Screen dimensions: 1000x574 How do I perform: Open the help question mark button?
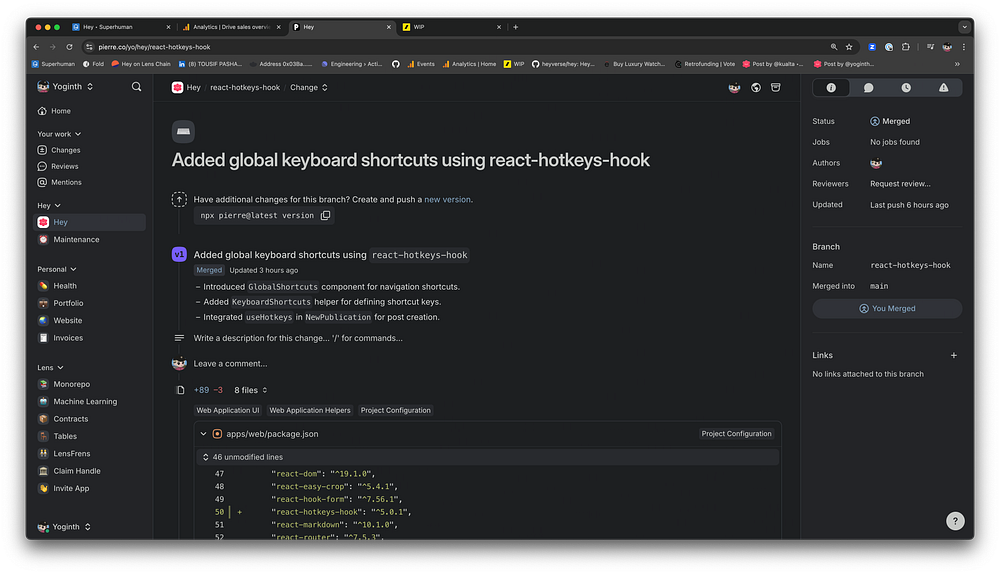tap(955, 521)
